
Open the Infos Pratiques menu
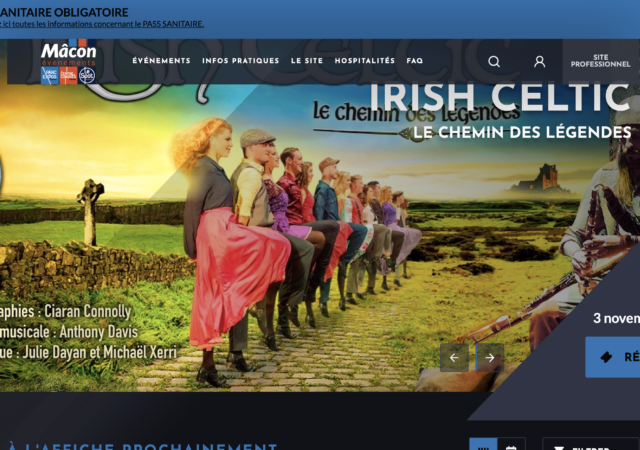click(x=240, y=61)
